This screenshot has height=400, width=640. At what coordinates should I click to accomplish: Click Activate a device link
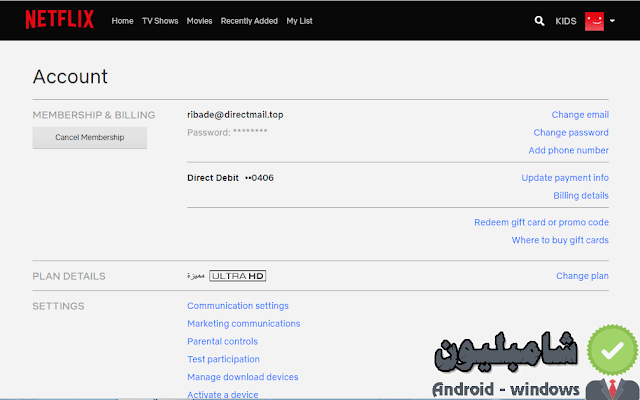point(223,395)
